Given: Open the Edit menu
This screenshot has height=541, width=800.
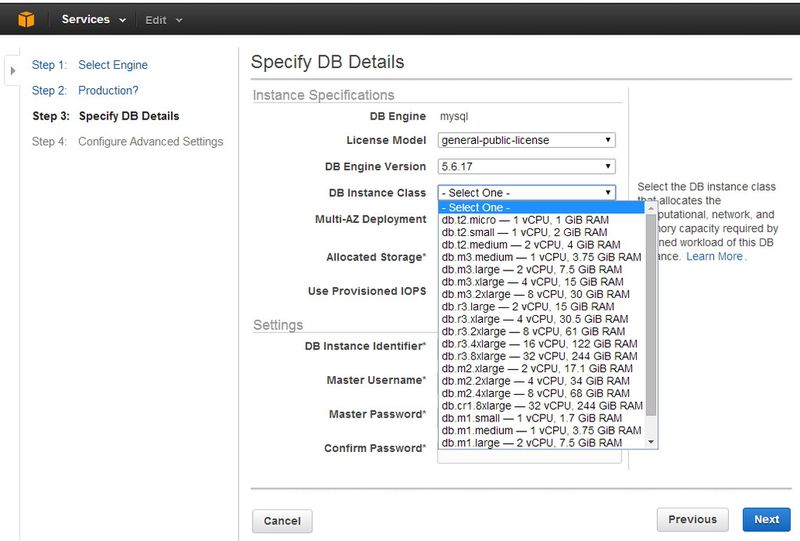Looking at the screenshot, I should 164,20.
